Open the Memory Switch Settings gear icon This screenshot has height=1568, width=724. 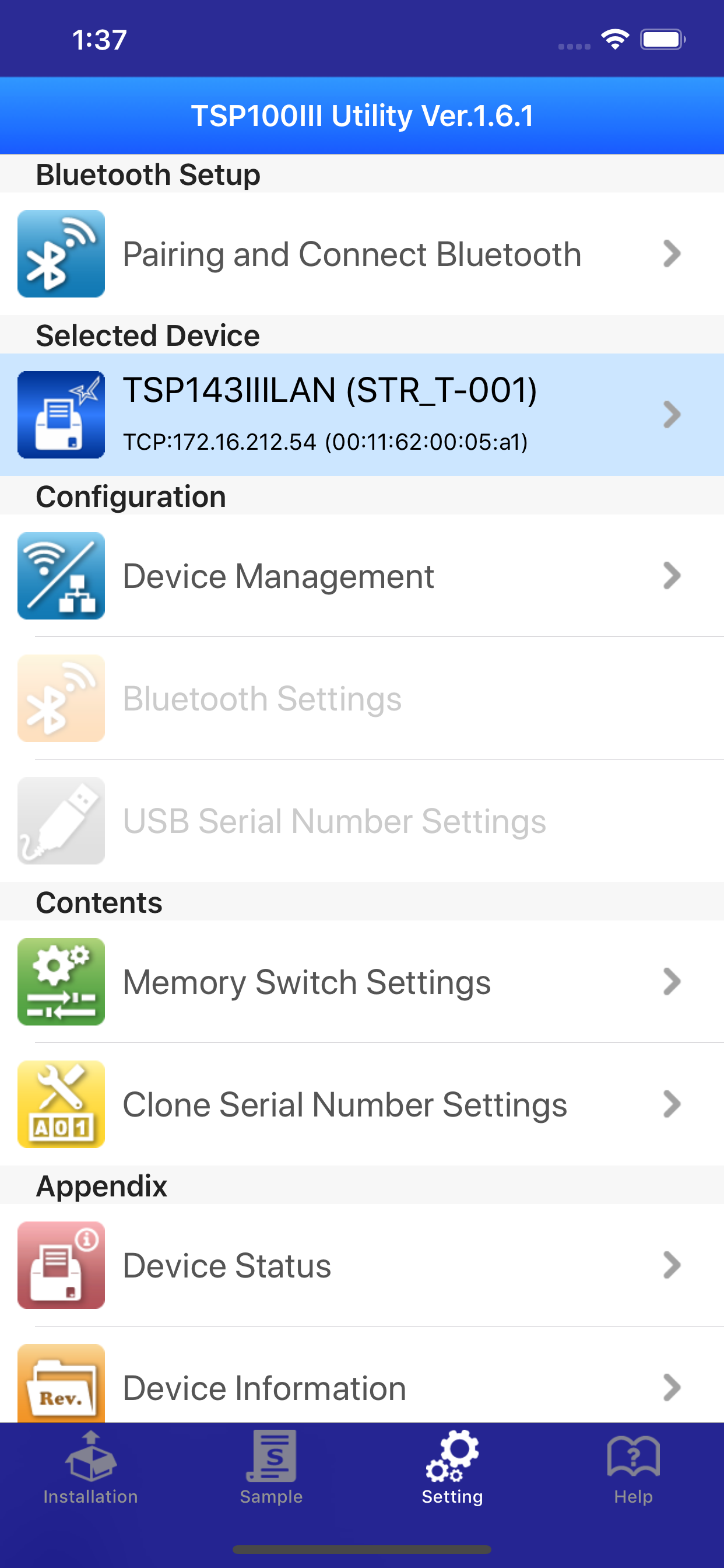(61, 981)
